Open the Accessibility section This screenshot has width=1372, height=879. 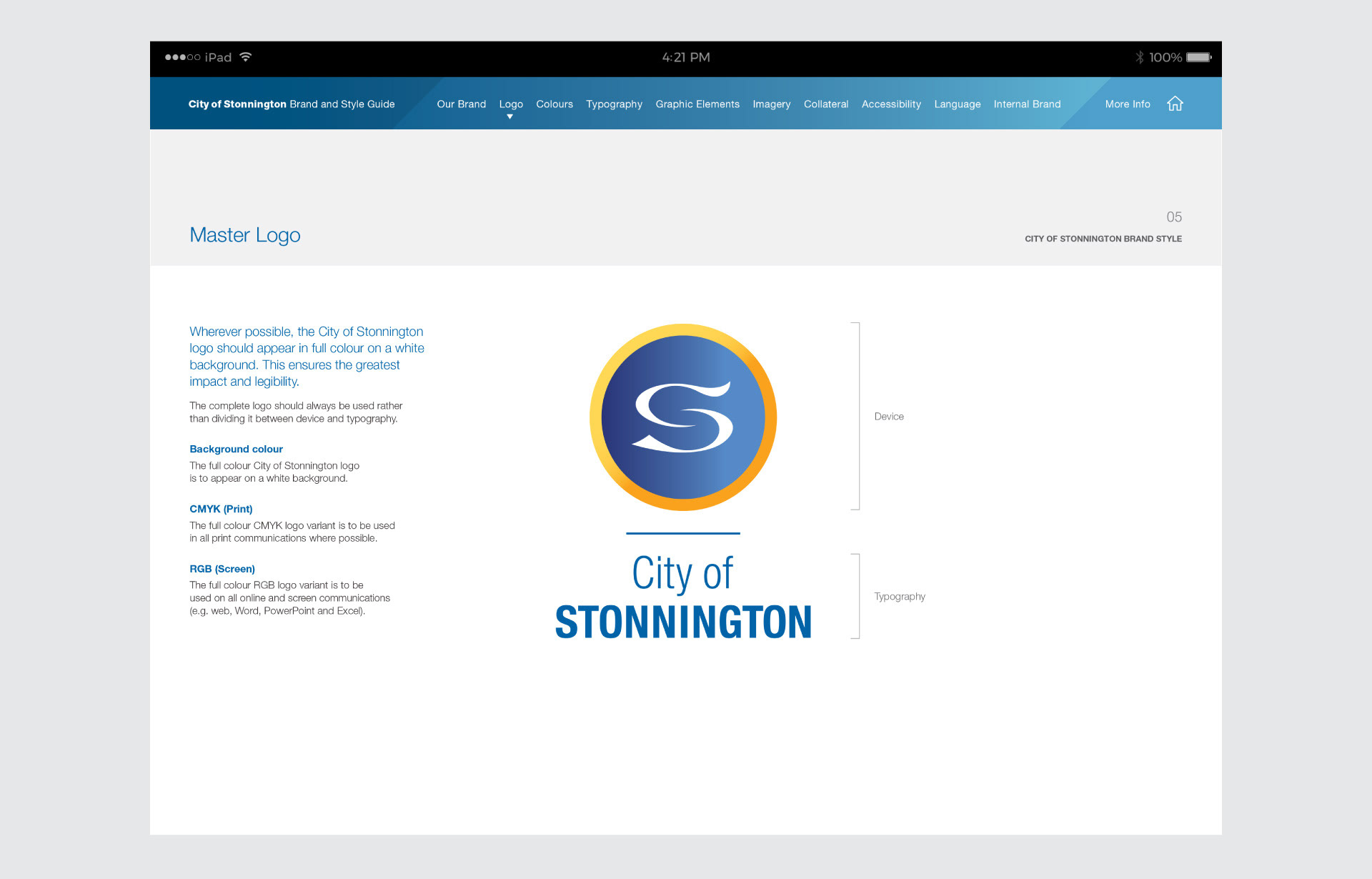(891, 104)
